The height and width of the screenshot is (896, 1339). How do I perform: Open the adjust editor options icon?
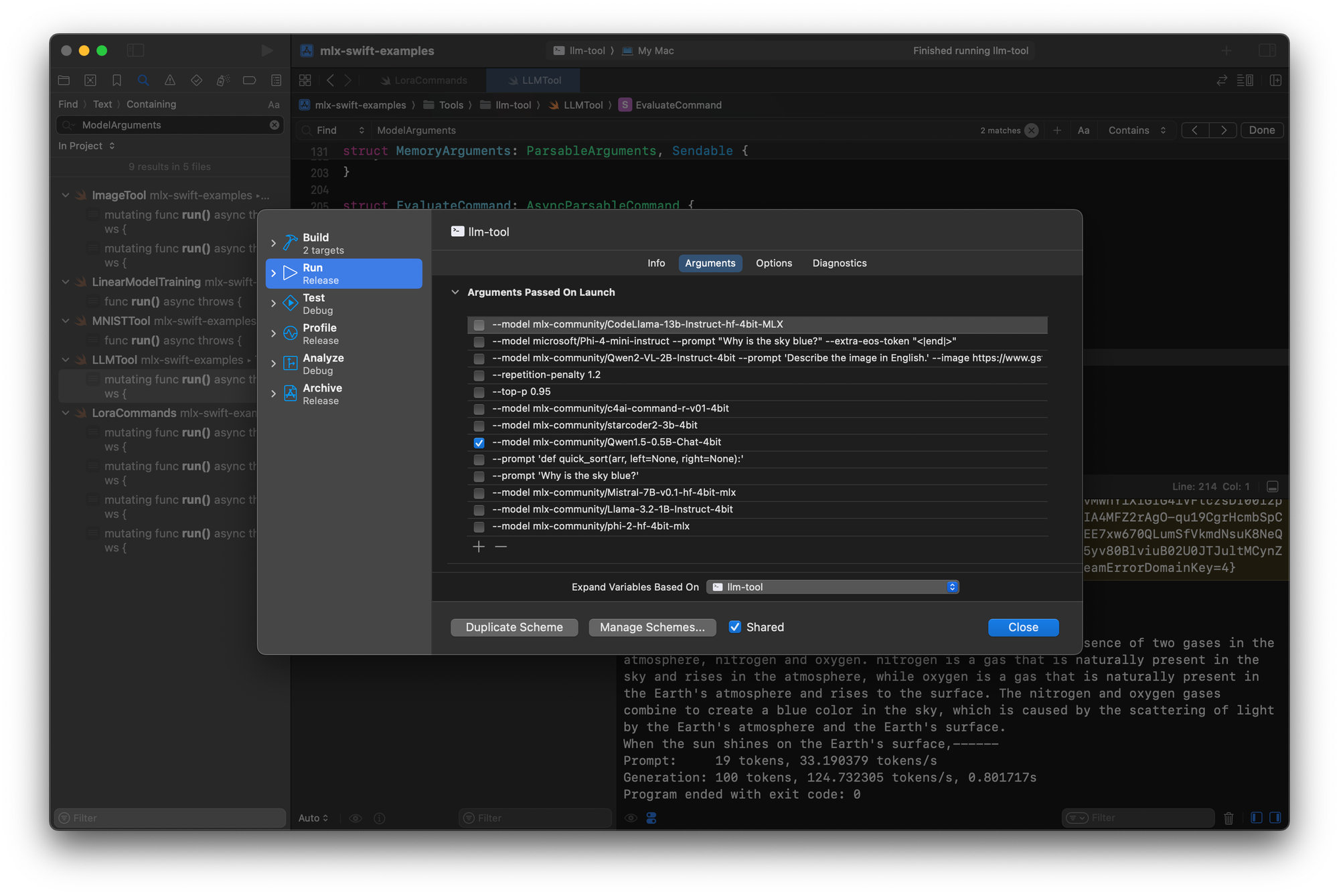(x=1245, y=80)
